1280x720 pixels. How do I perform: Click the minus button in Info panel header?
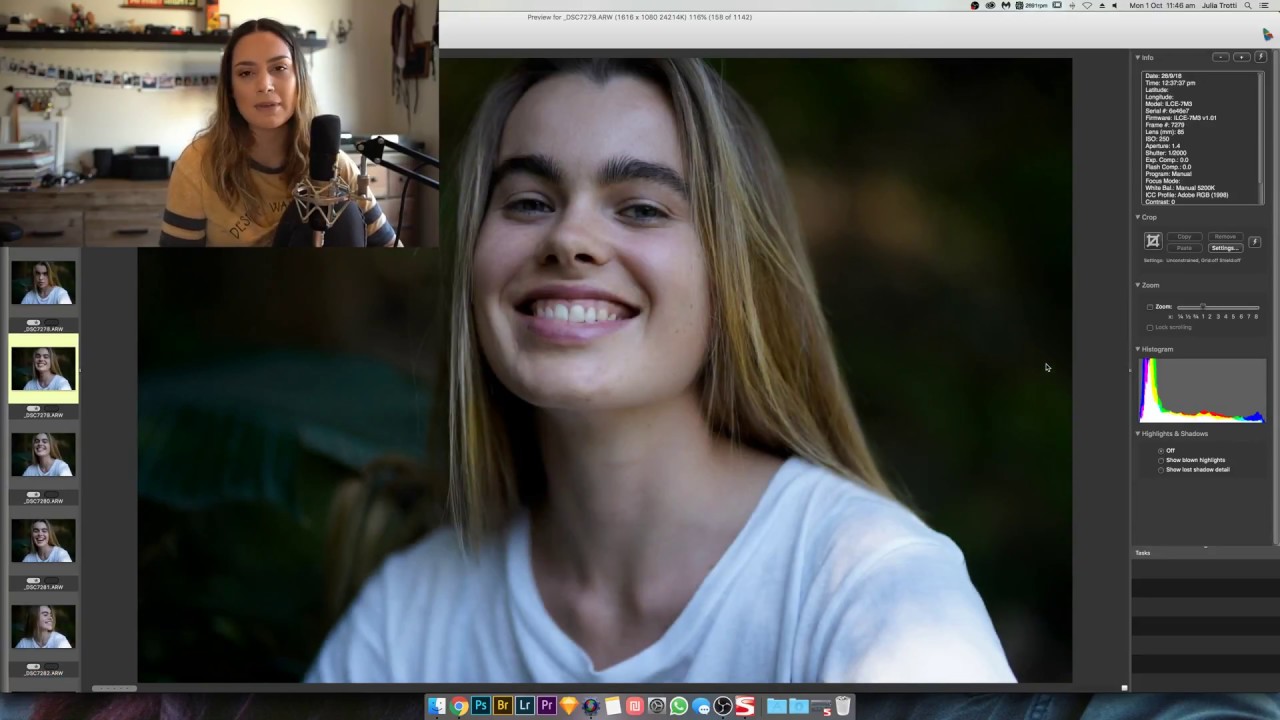pos(1221,57)
